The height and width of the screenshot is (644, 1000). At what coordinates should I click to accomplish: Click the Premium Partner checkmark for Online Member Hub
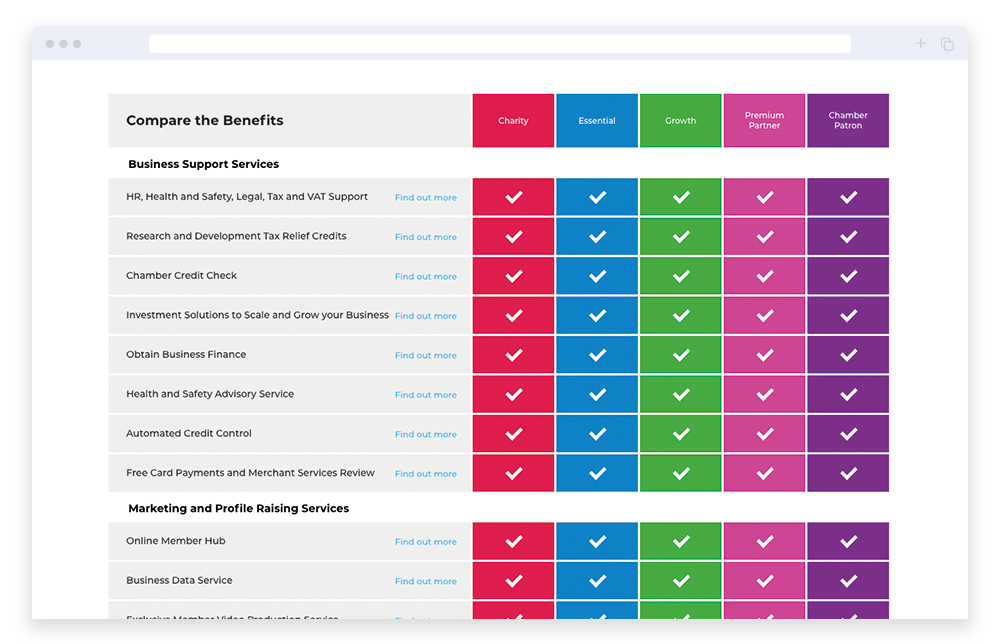click(x=765, y=541)
